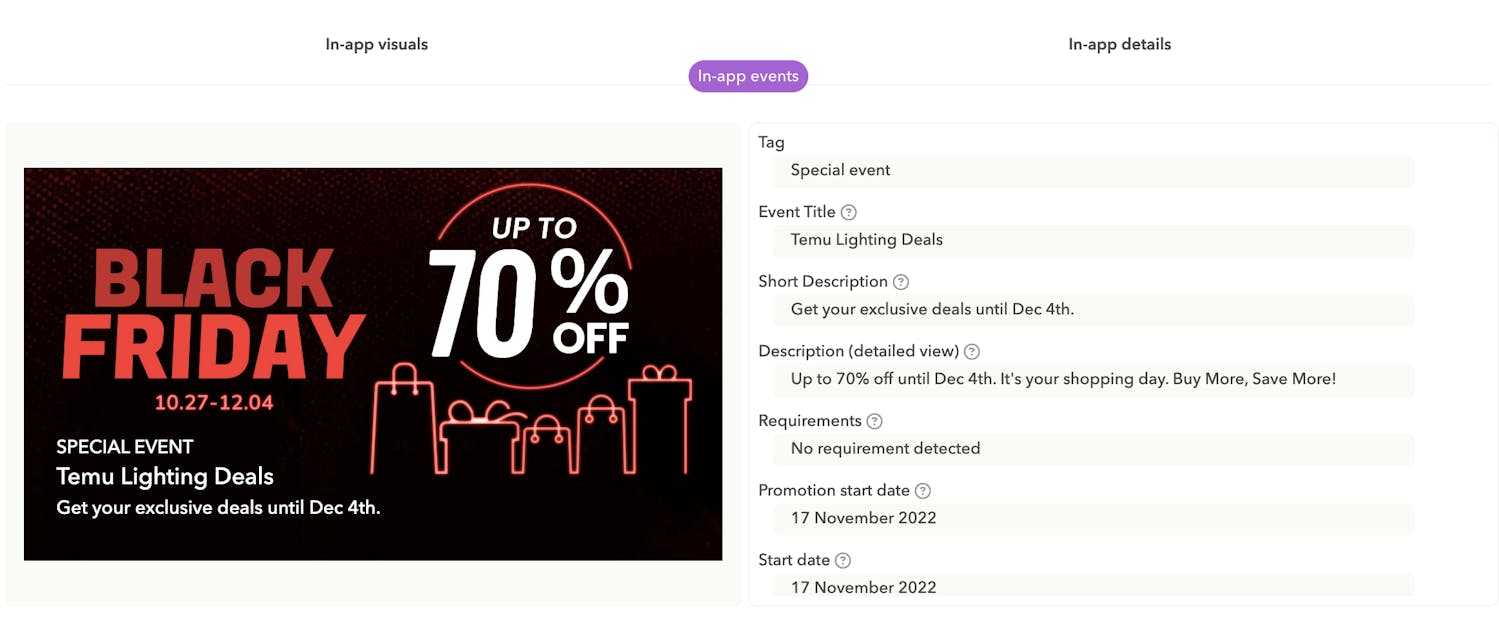Screen dimensions: 1499x624
Task: Switch to In-app details tab
Action: click(x=1119, y=44)
